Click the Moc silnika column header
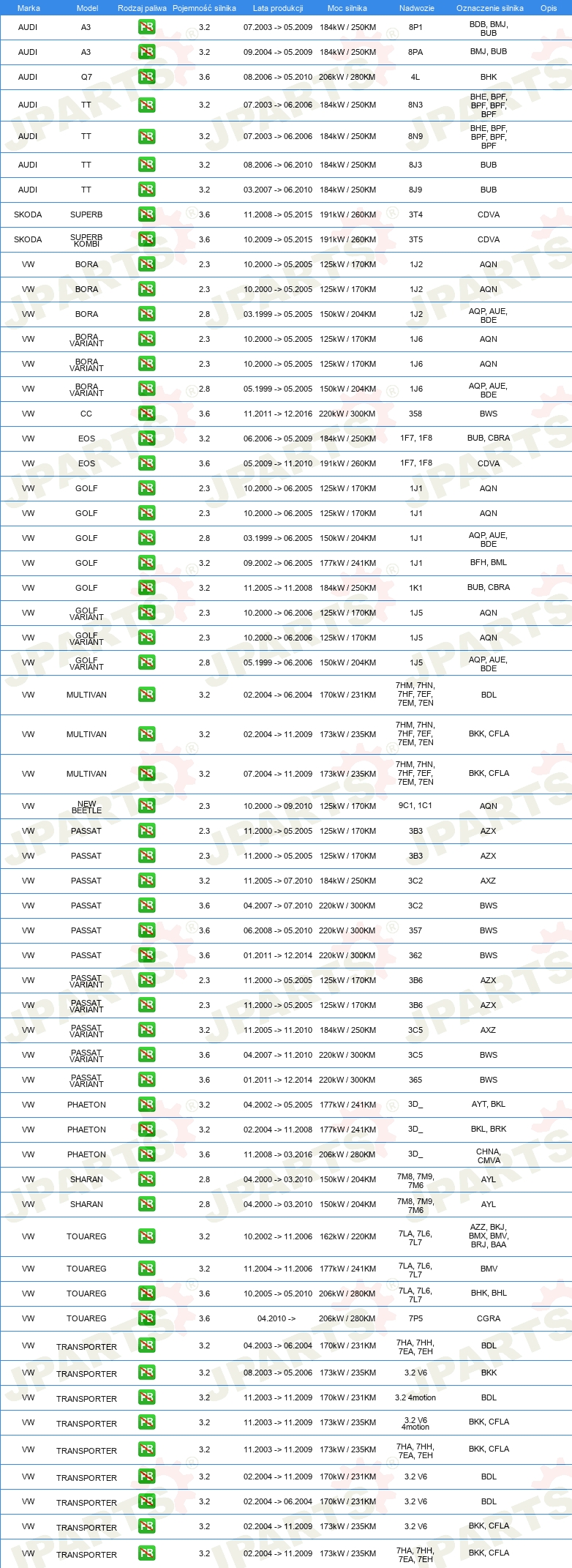 tap(347, 8)
